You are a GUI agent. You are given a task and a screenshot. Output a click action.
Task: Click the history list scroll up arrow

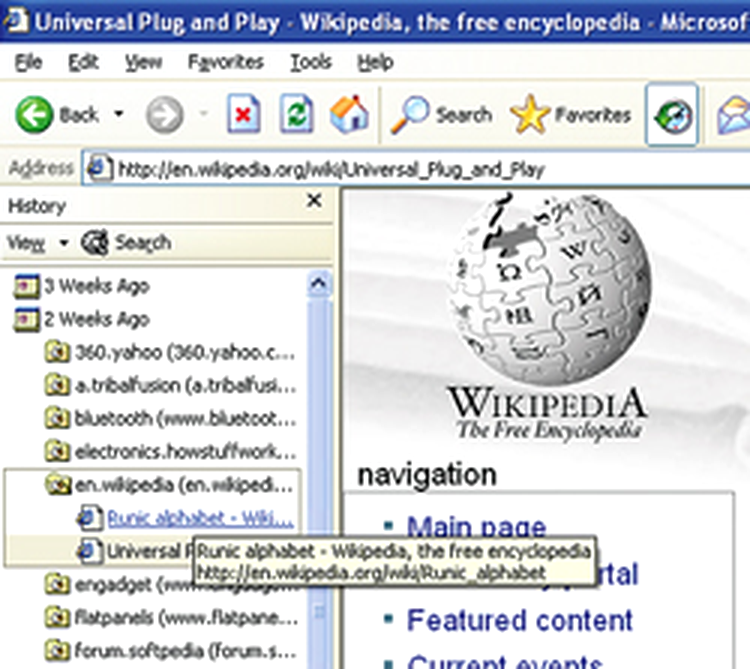coord(319,284)
